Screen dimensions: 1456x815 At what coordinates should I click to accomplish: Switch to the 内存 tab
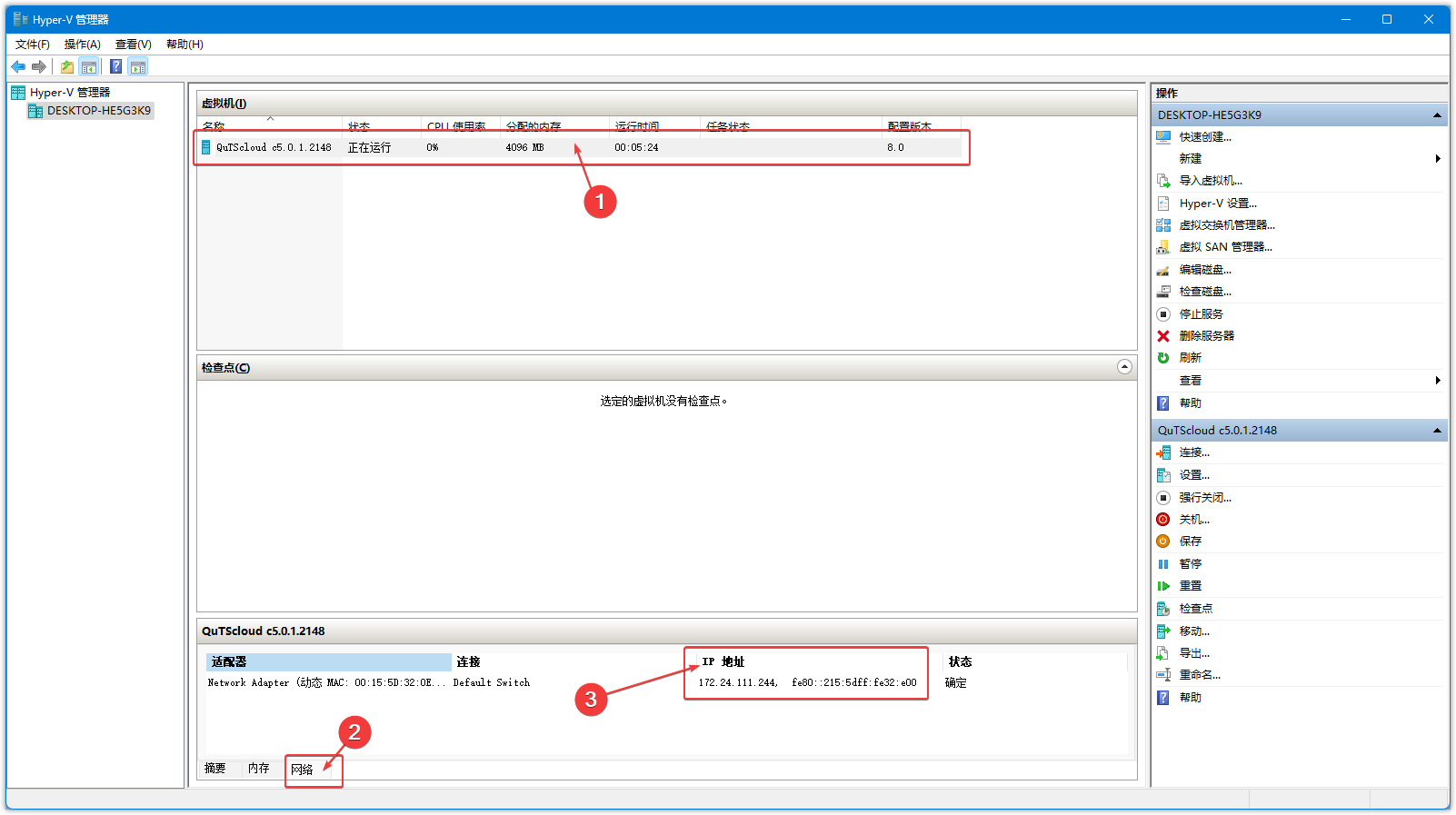click(259, 769)
